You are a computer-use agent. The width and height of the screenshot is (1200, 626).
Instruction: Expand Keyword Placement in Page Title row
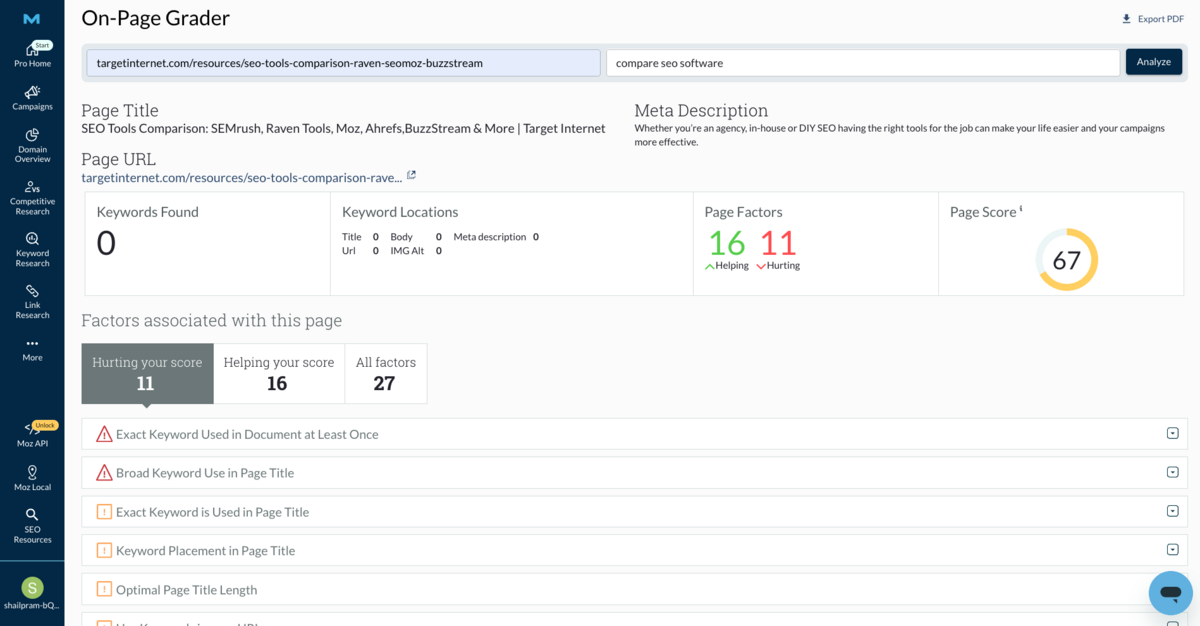coord(1173,549)
